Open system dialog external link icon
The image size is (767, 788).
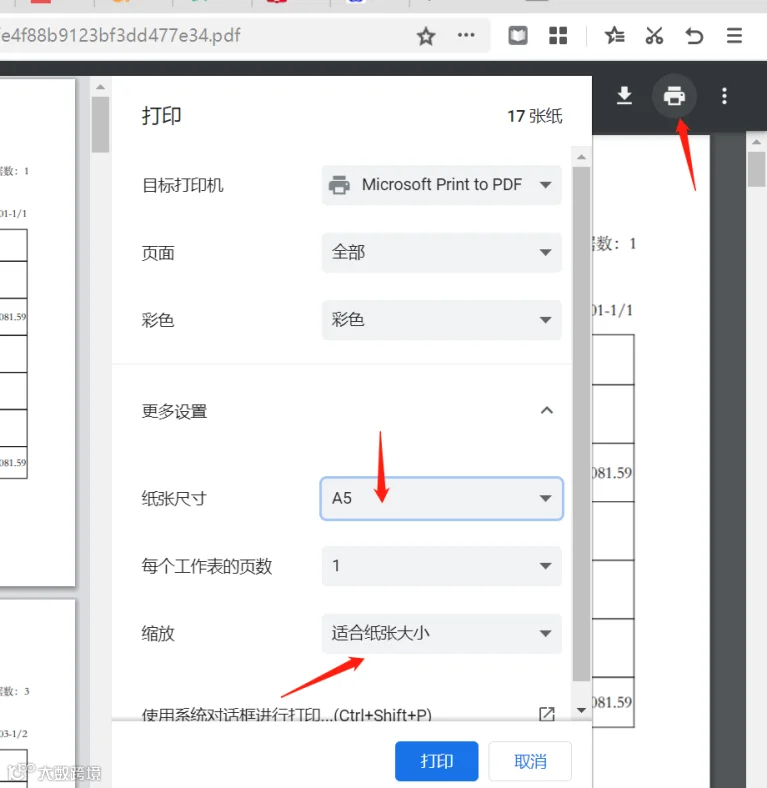[x=546, y=714]
